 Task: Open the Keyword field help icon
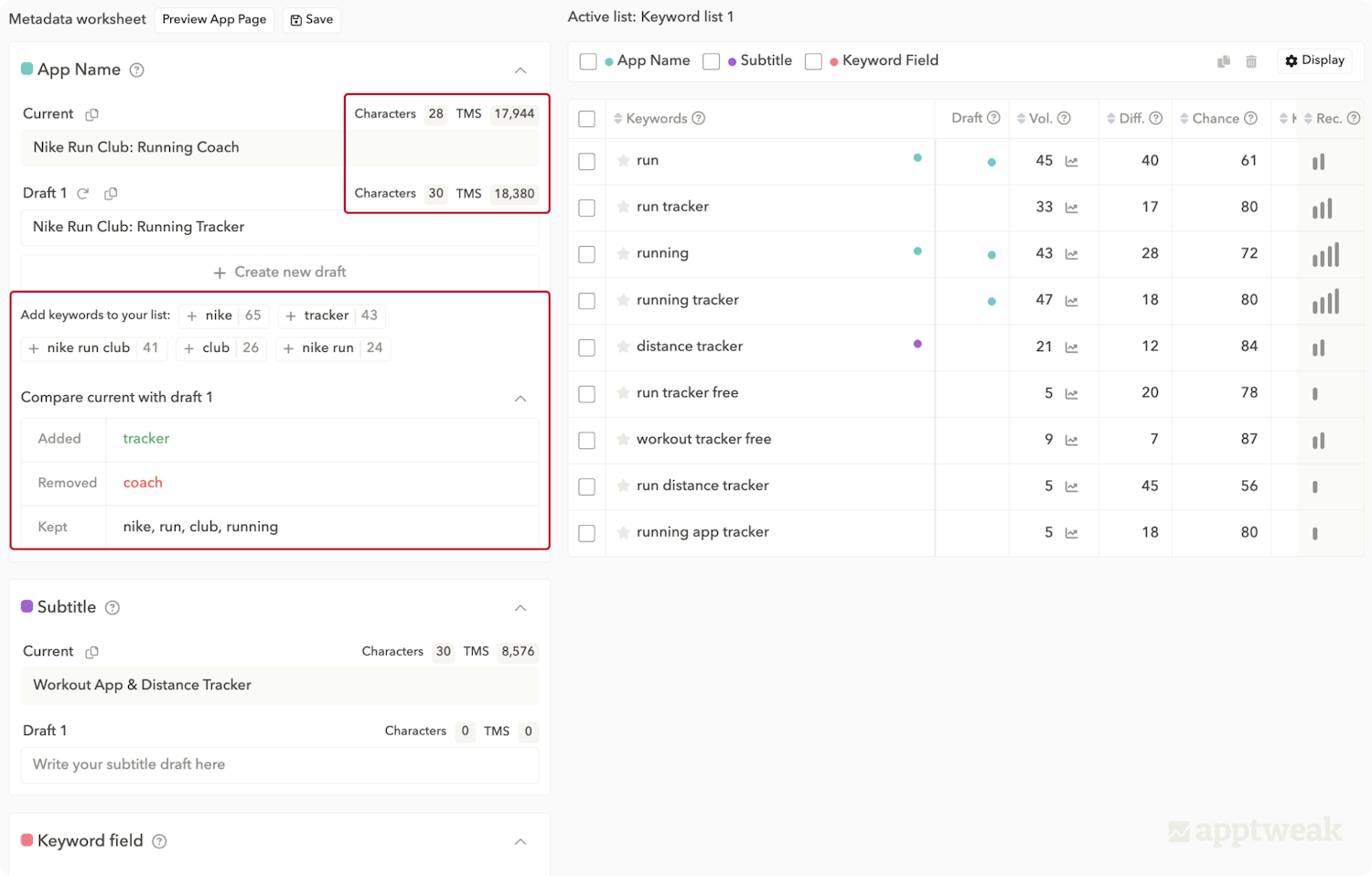tap(159, 841)
